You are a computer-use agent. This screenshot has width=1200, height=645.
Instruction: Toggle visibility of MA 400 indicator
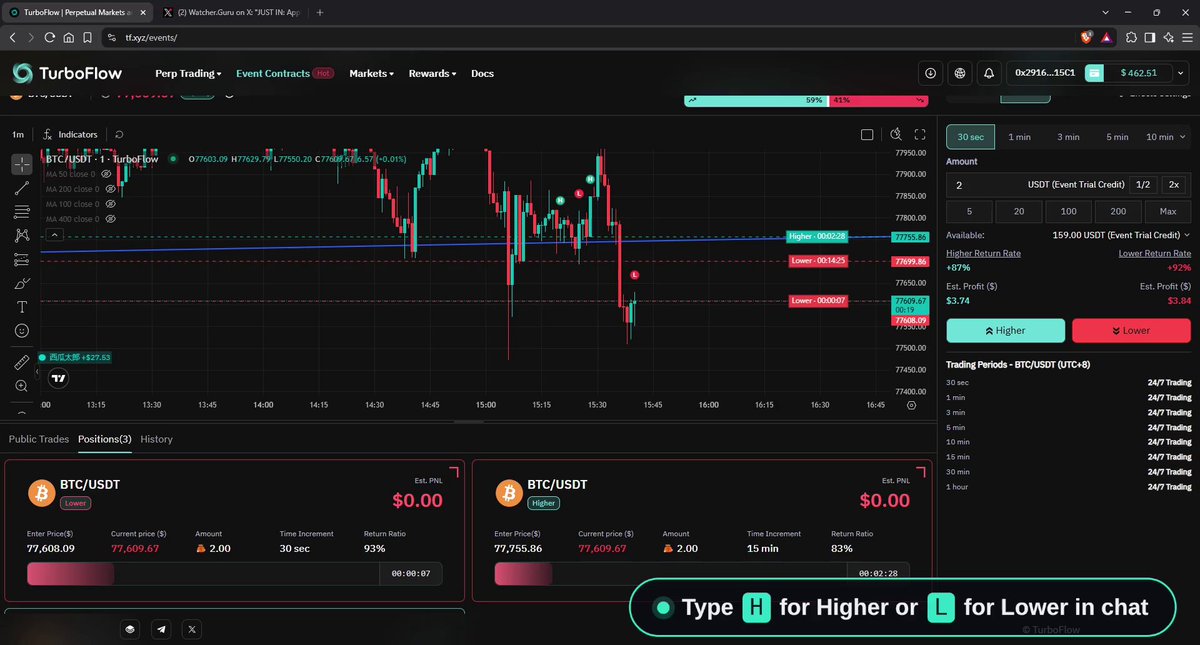[x=109, y=219]
